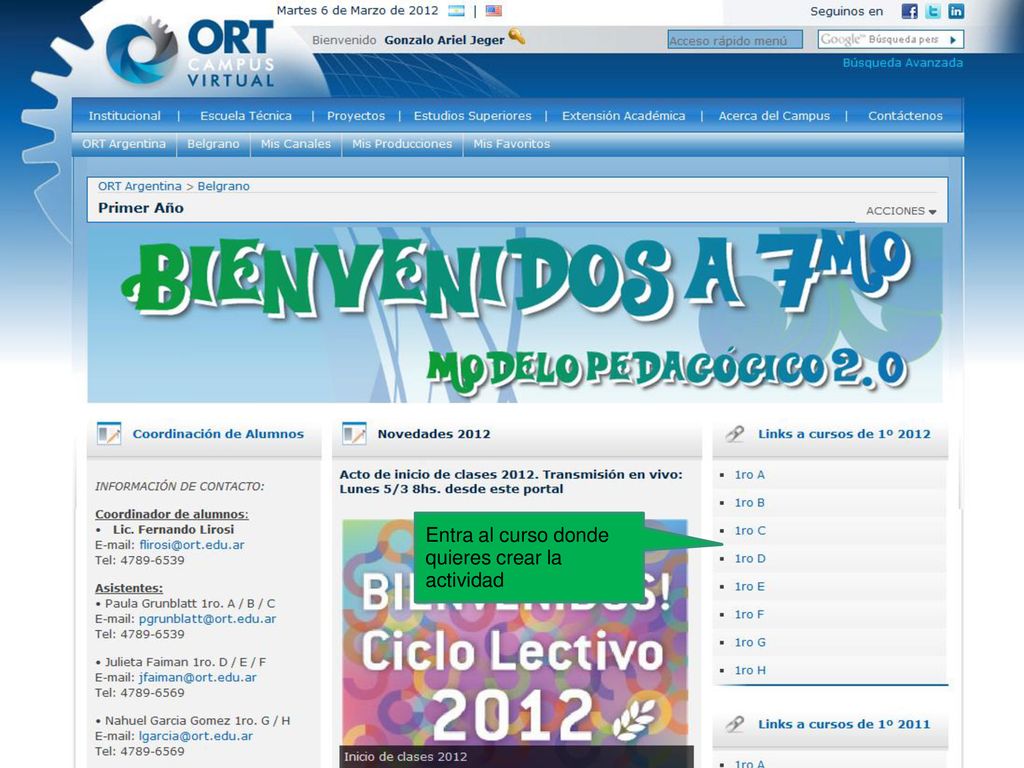The width and height of the screenshot is (1024, 768).
Task: Click the Google search arrow button
Action: tap(953, 40)
